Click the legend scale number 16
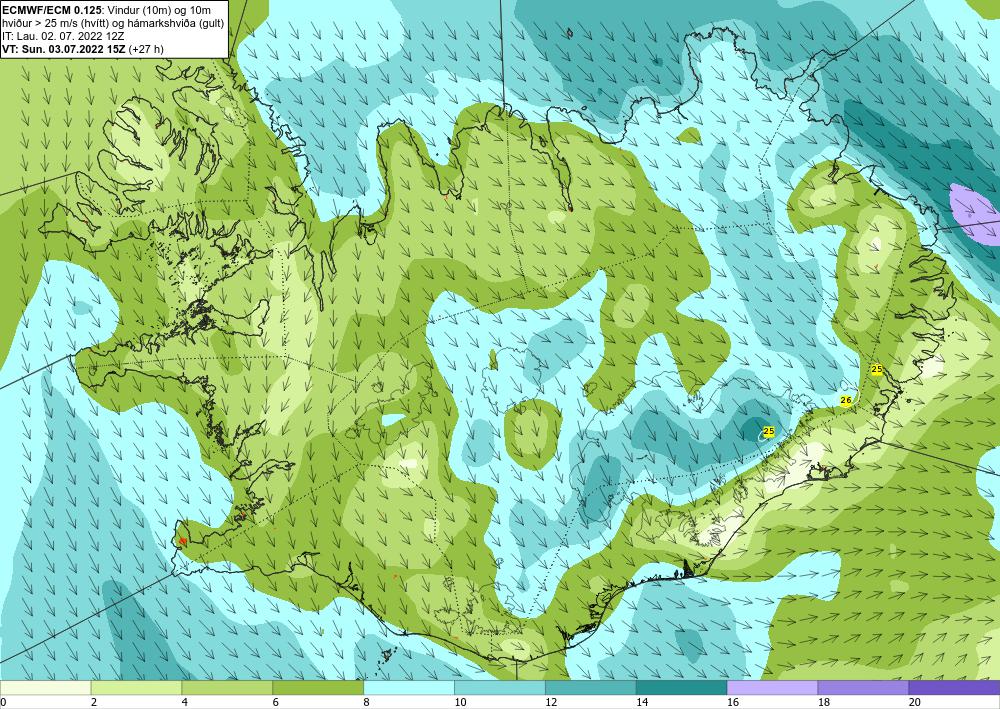This screenshot has height=709, width=1000. pos(733,703)
